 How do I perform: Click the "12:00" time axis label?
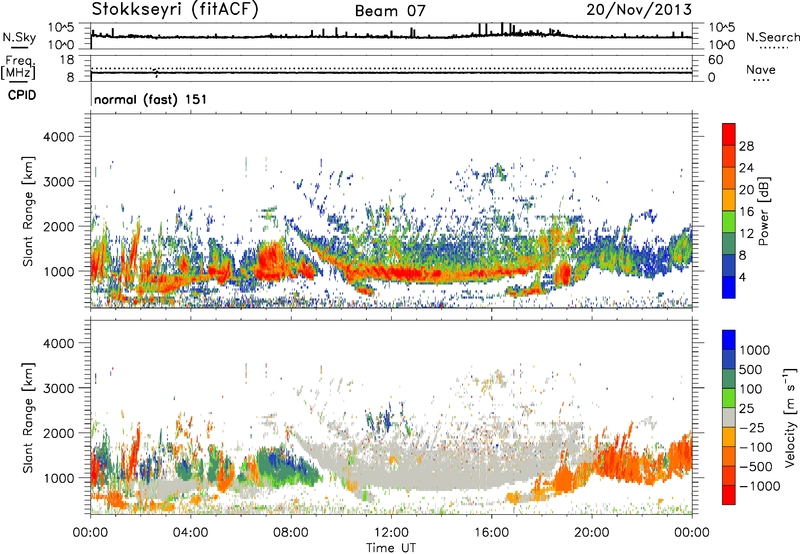(x=391, y=533)
